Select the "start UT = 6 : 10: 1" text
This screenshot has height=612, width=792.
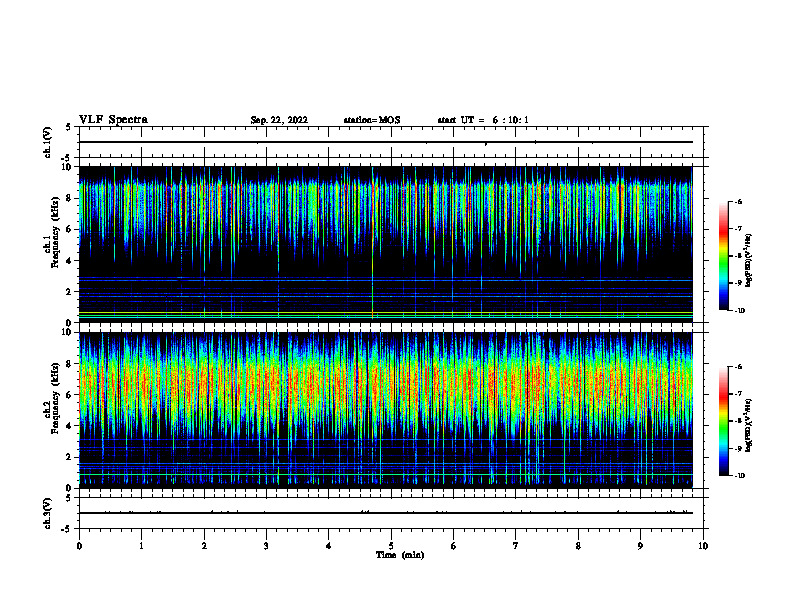483,120
